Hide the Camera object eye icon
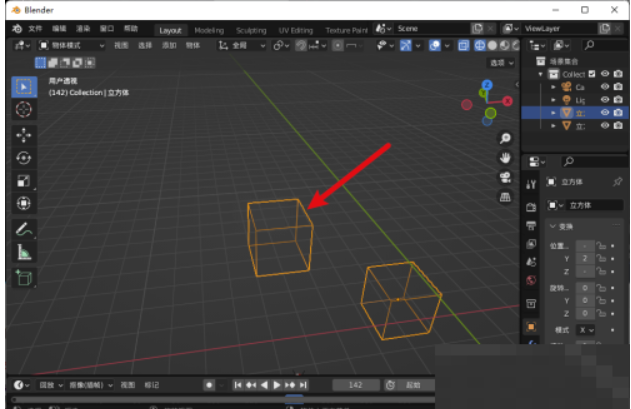 click(x=605, y=87)
